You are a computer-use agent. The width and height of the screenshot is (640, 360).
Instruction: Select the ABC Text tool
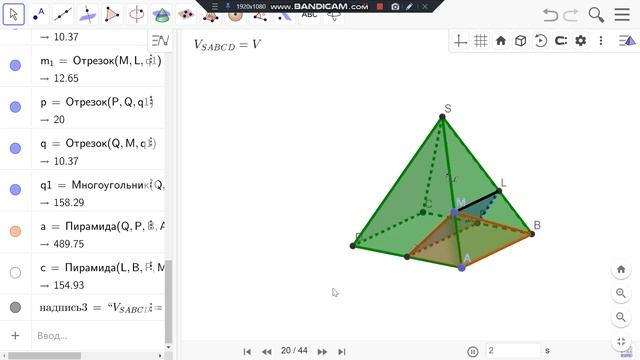(x=309, y=16)
